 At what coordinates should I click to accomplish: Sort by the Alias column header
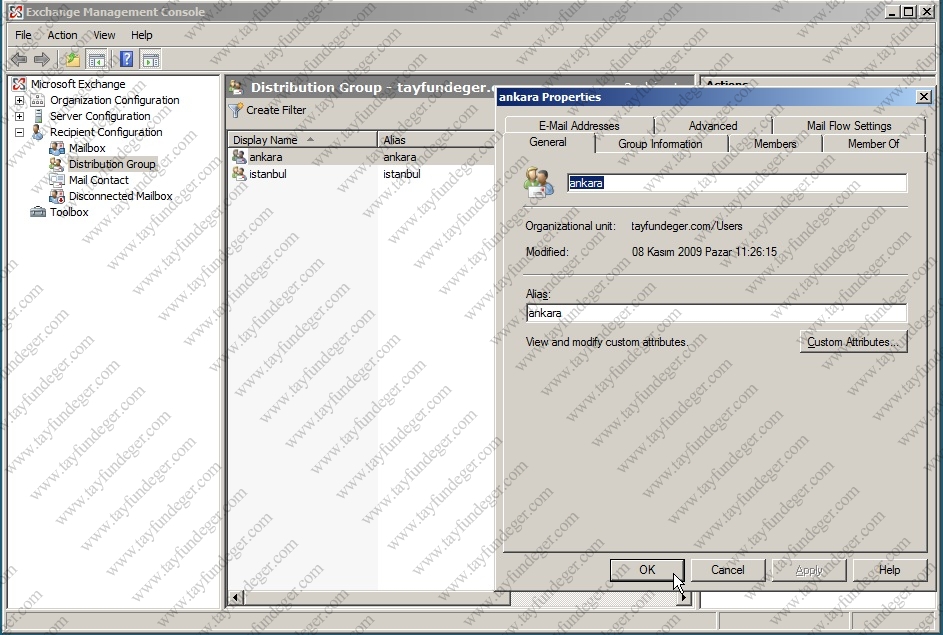437,140
